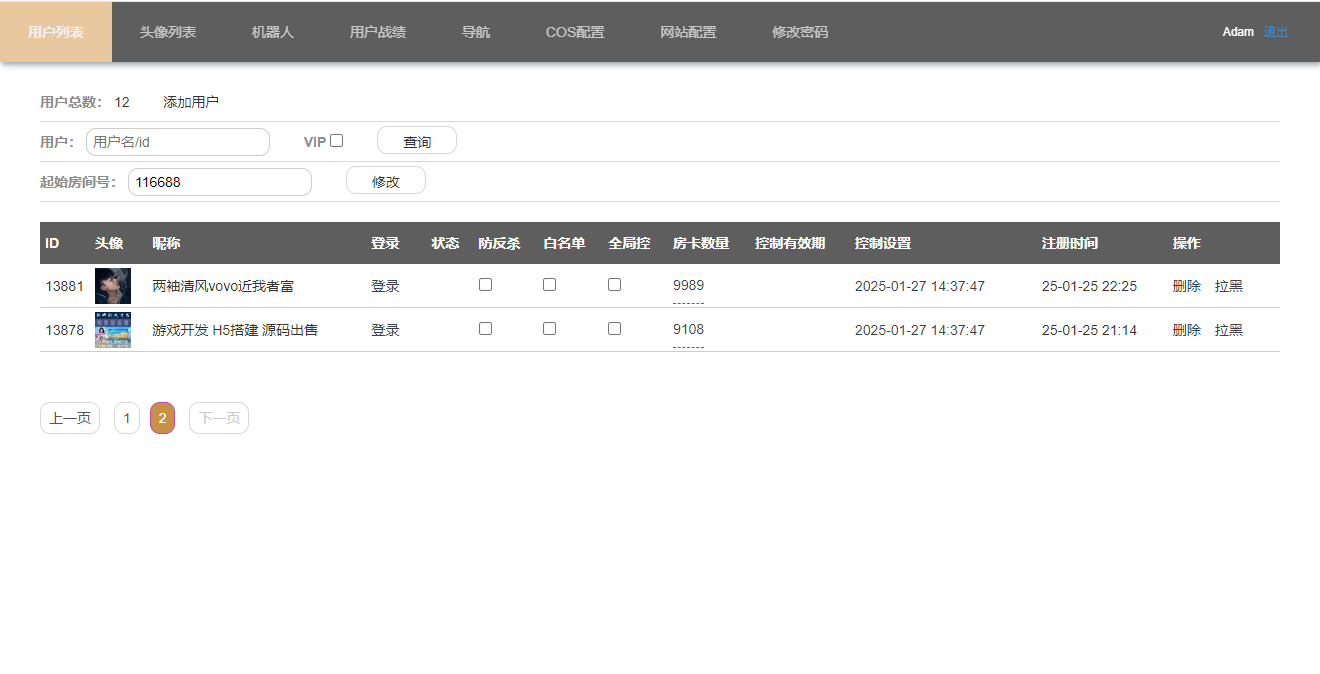Open the 机器人 section
Screen dimensions: 1320x674
271,31
